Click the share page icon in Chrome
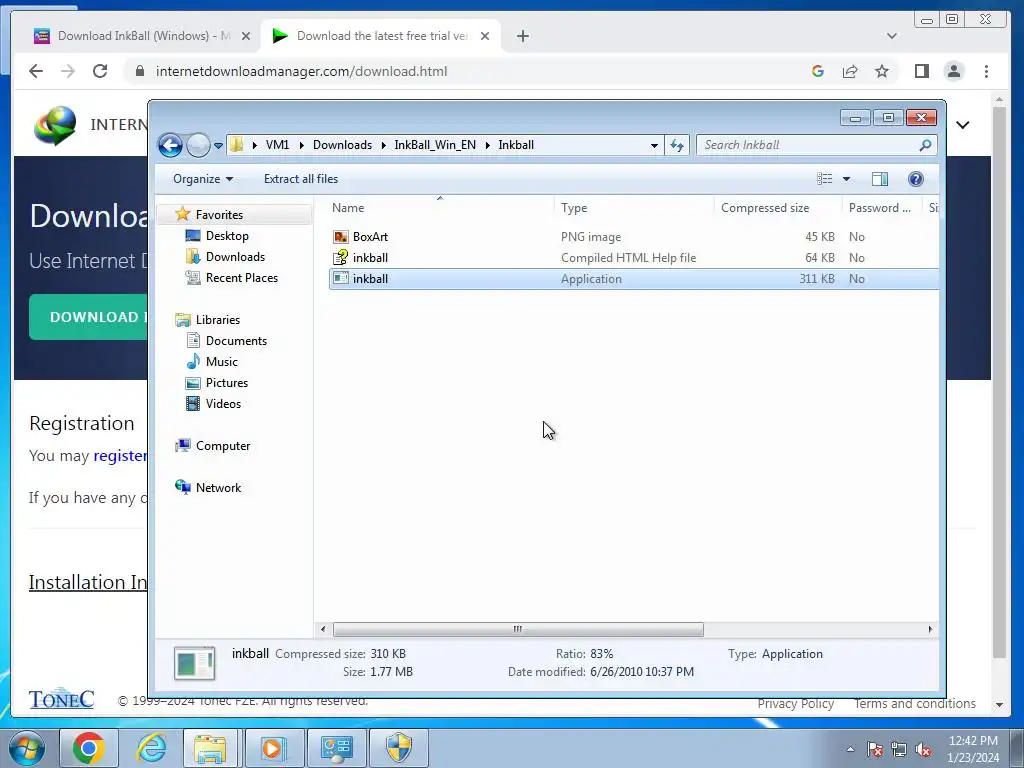The width and height of the screenshot is (1024, 768). pyautogui.click(x=850, y=71)
